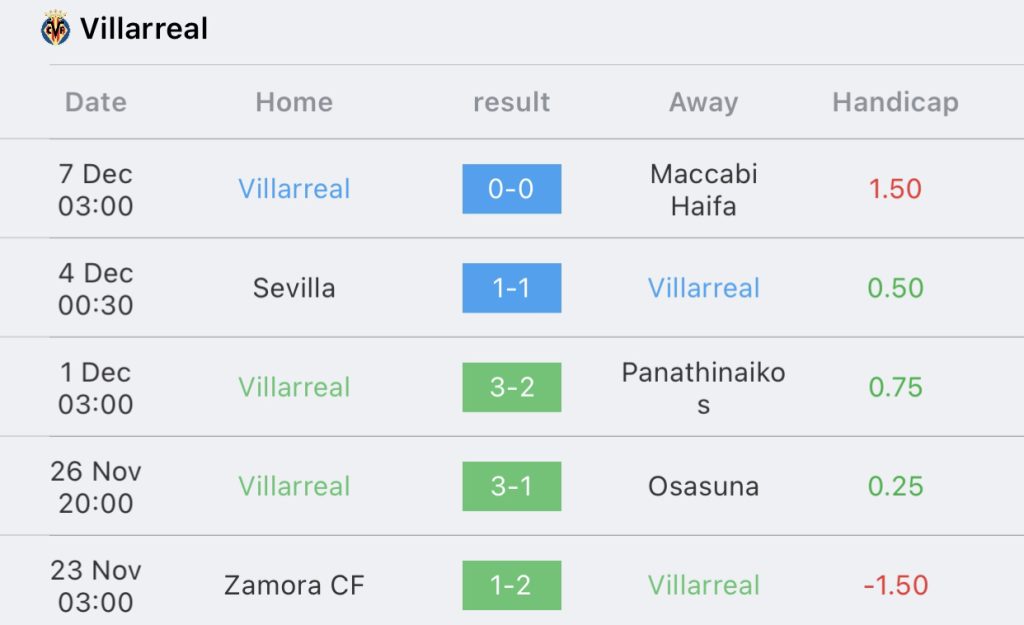Click the Villarreal club crest icon

[56, 28]
